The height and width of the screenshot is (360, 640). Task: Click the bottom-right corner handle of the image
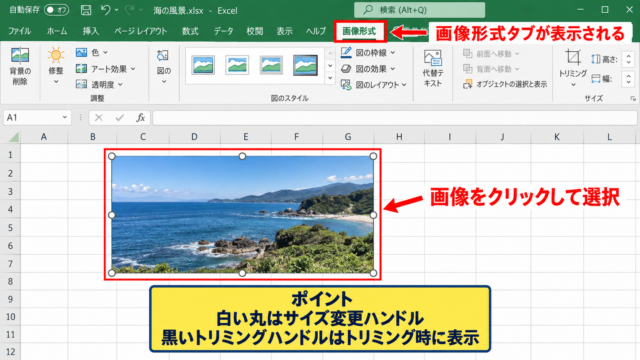pos(373,273)
